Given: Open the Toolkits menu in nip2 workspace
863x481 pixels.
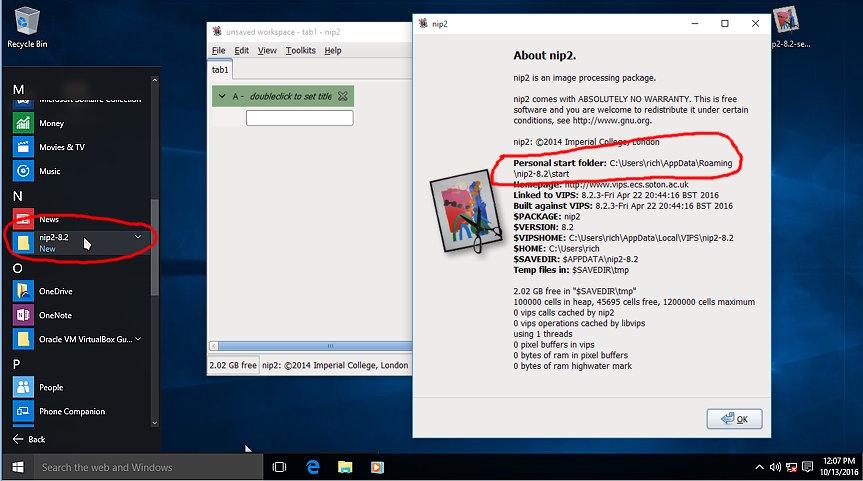Looking at the screenshot, I should pos(301,50).
